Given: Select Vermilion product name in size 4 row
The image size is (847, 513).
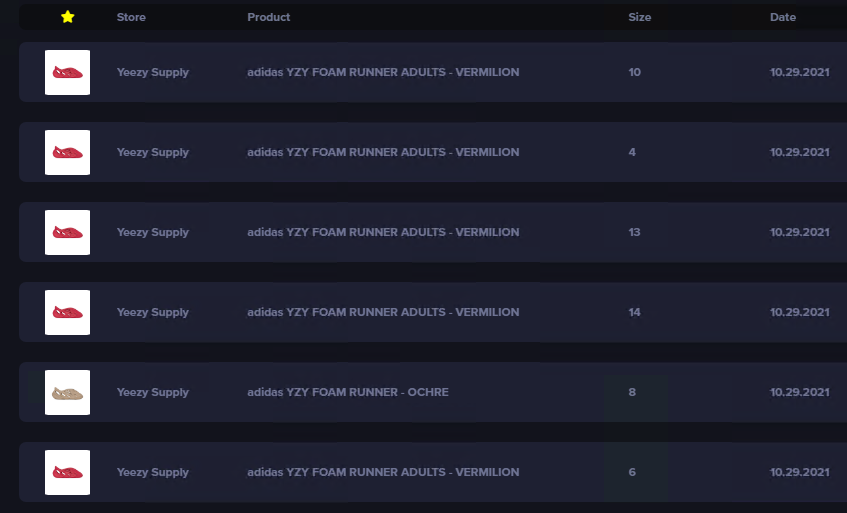Looking at the screenshot, I should pyautogui.click(x=383, y=152).
